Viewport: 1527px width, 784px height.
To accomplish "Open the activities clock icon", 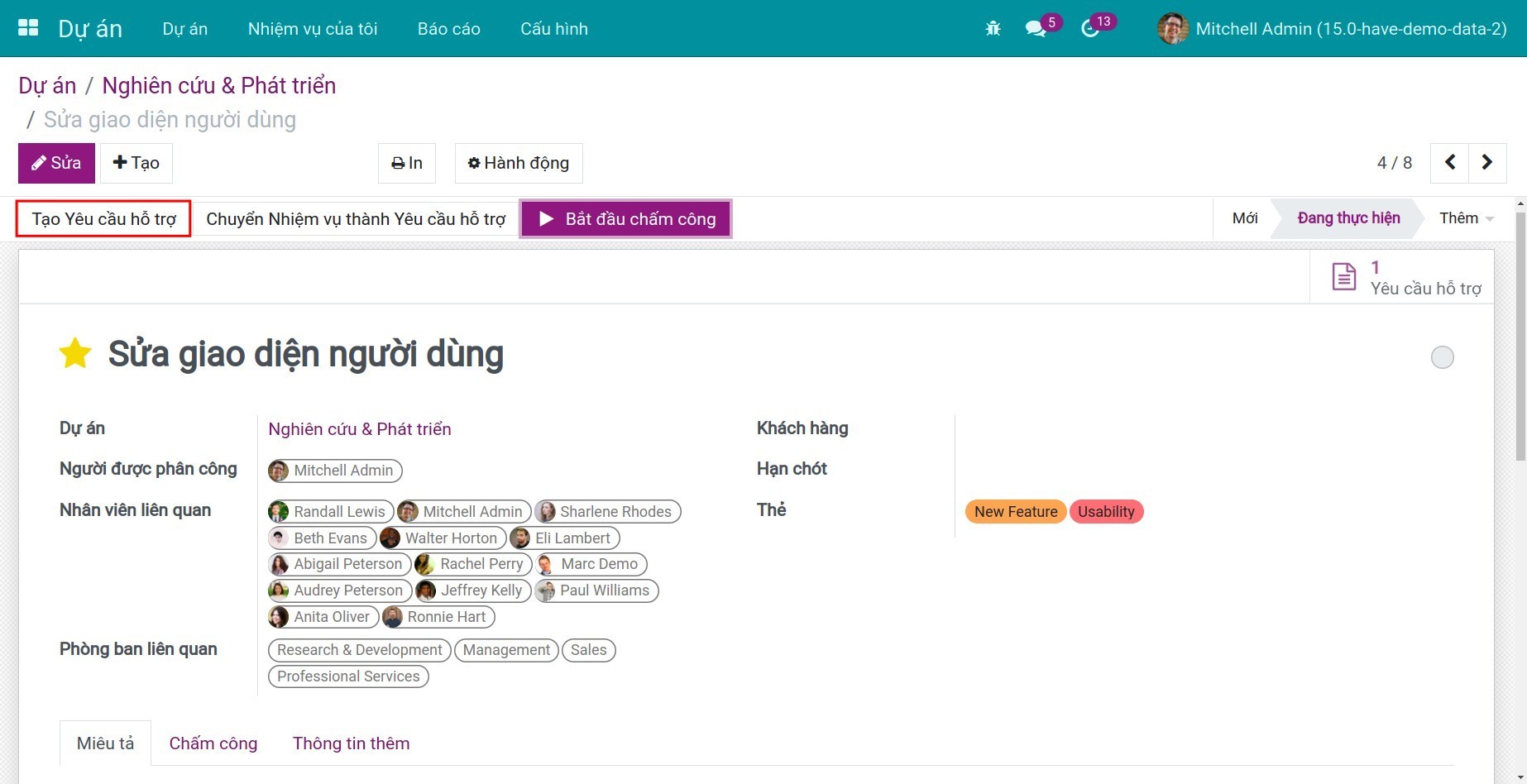I will 1090,29.
